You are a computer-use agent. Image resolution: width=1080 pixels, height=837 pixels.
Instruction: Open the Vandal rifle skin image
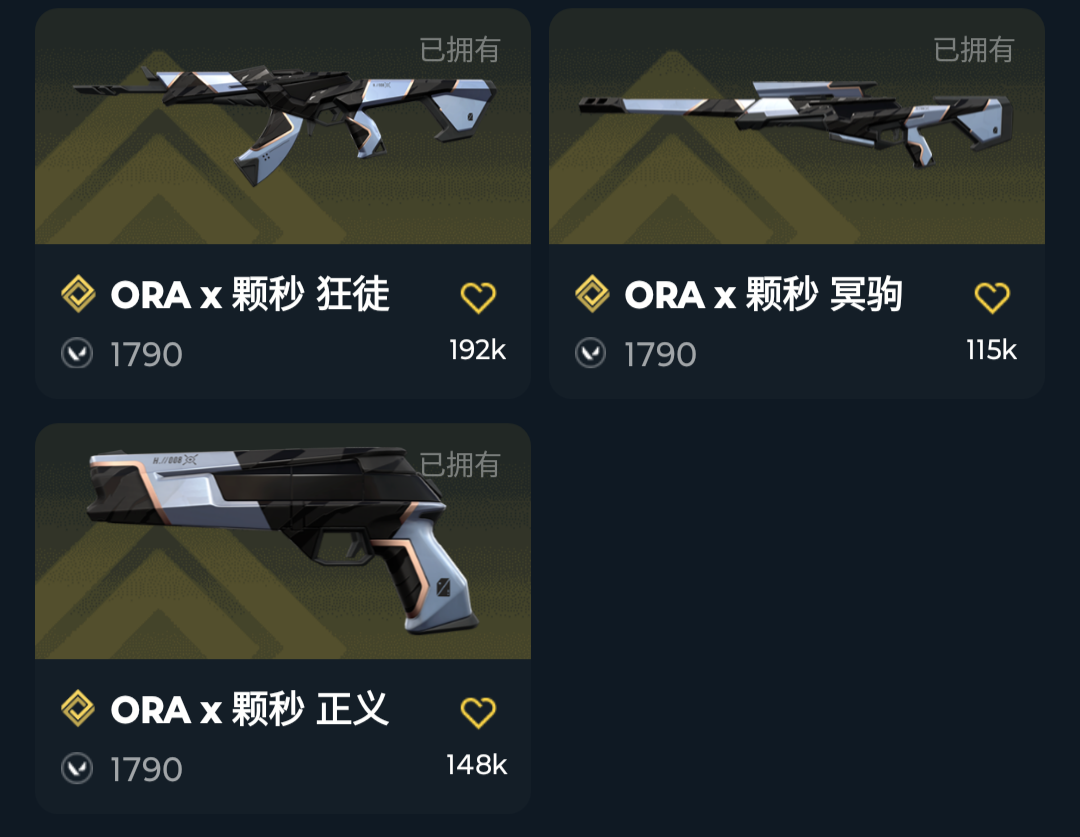(283, 126)
